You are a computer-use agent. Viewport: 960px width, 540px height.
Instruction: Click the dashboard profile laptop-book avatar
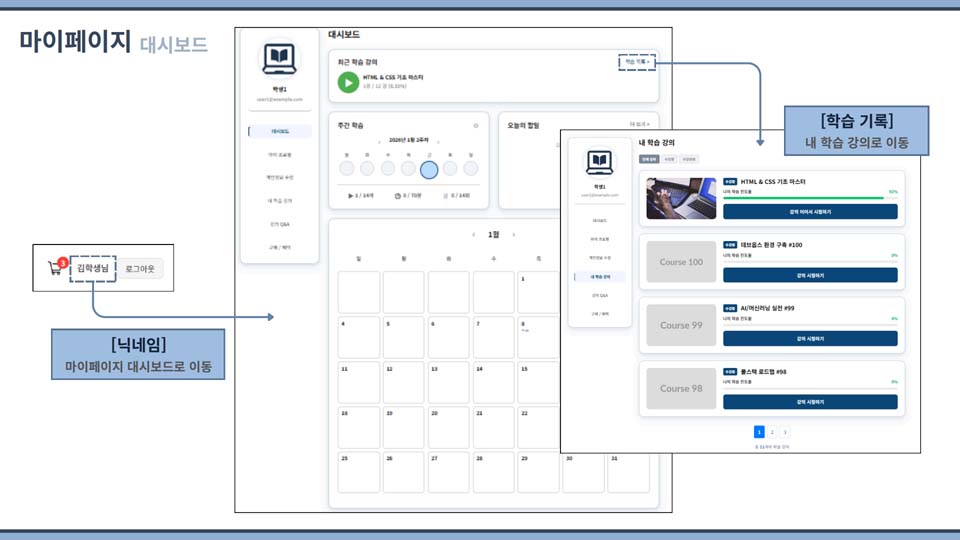[x=279, y=59]
